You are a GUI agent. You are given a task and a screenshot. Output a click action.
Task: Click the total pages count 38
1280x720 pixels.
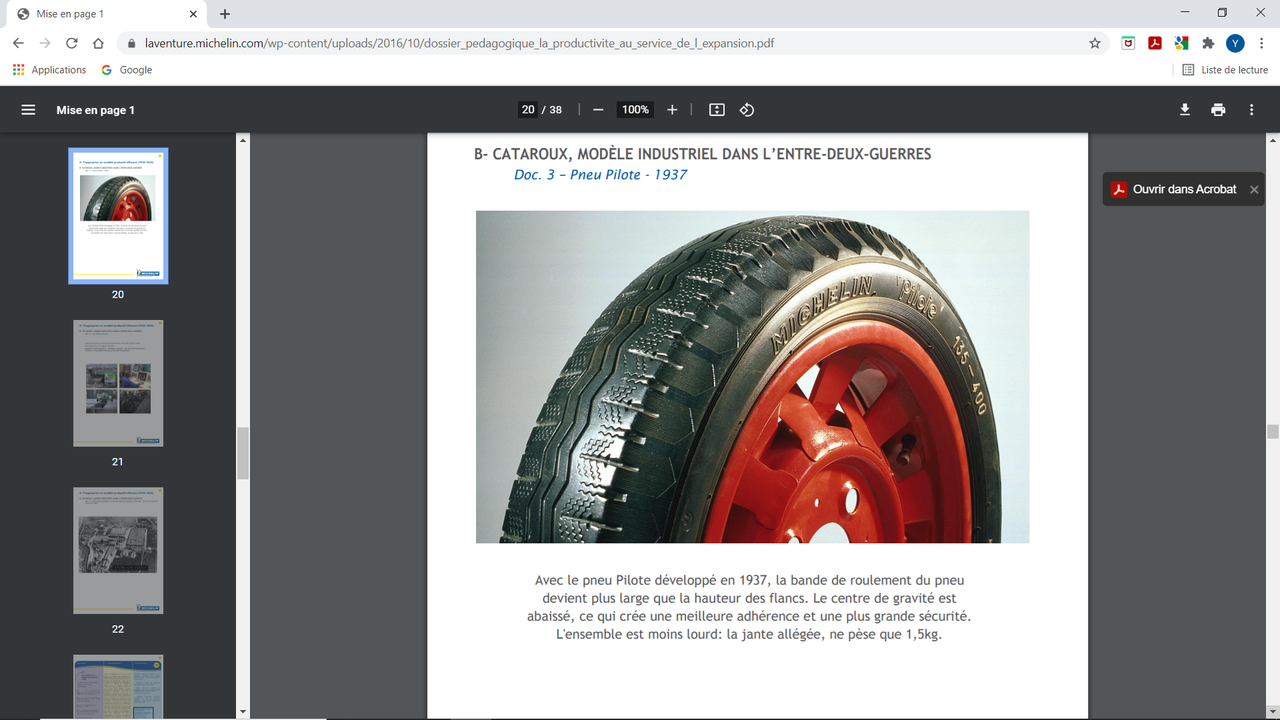pos(556,110)
